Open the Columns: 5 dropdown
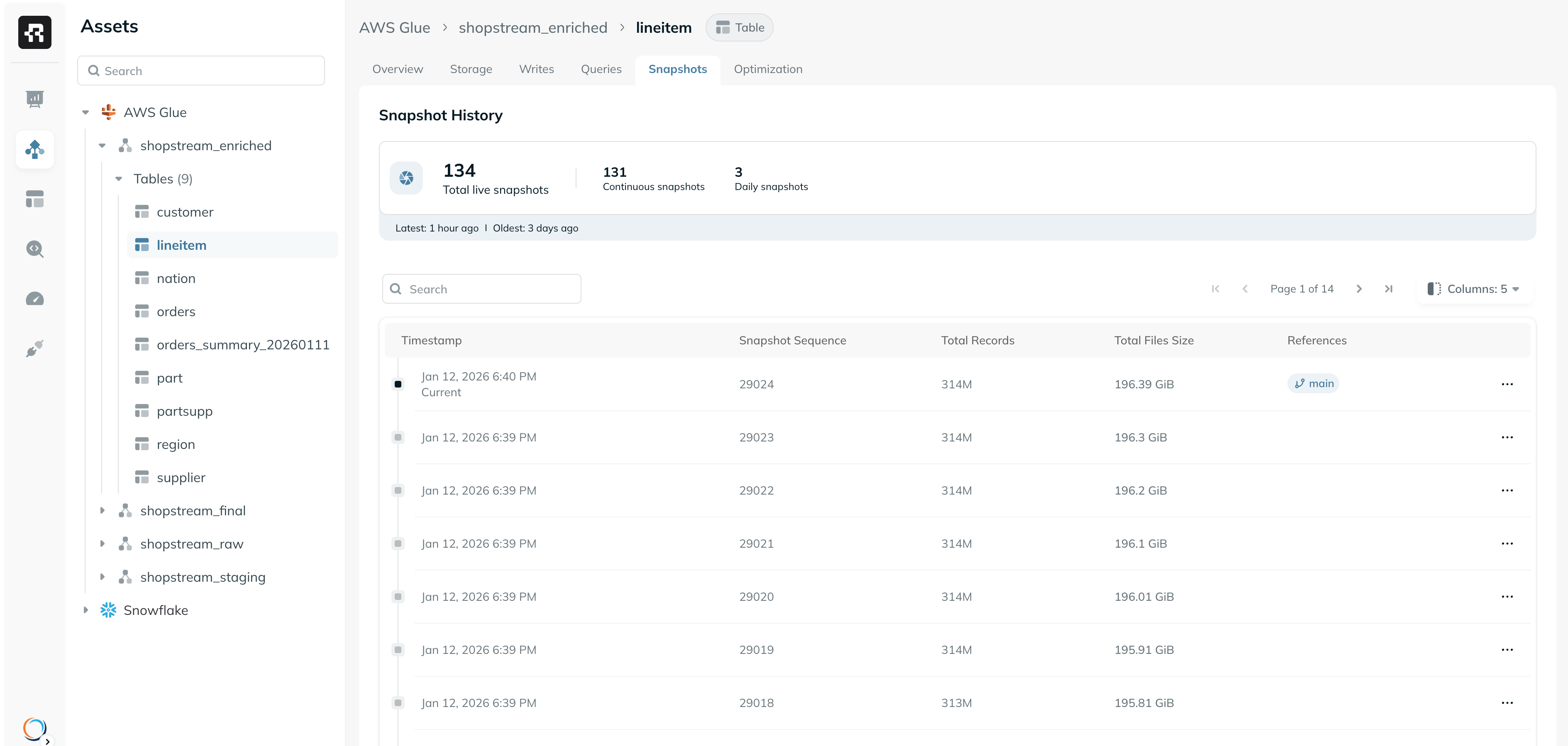 [1474, 289]
